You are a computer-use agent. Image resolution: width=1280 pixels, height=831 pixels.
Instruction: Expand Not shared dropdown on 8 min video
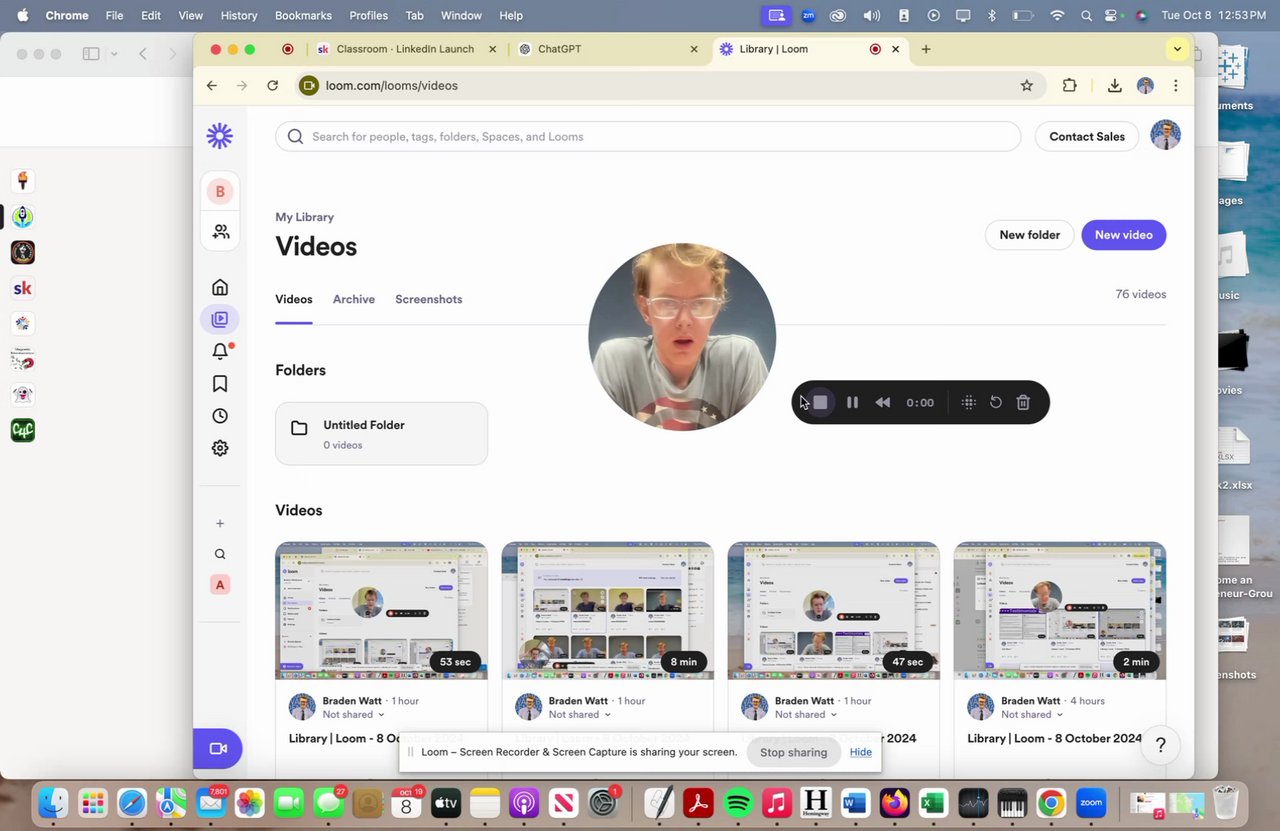point(580,715)
